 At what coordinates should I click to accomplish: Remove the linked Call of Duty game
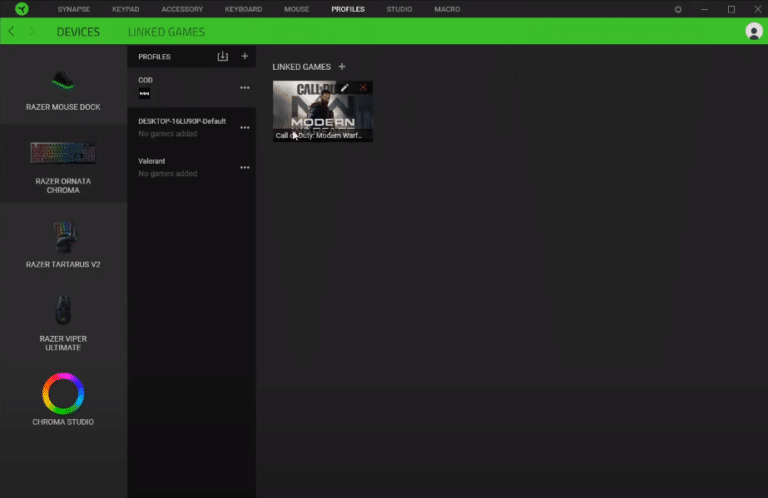[x=363, y=88]
